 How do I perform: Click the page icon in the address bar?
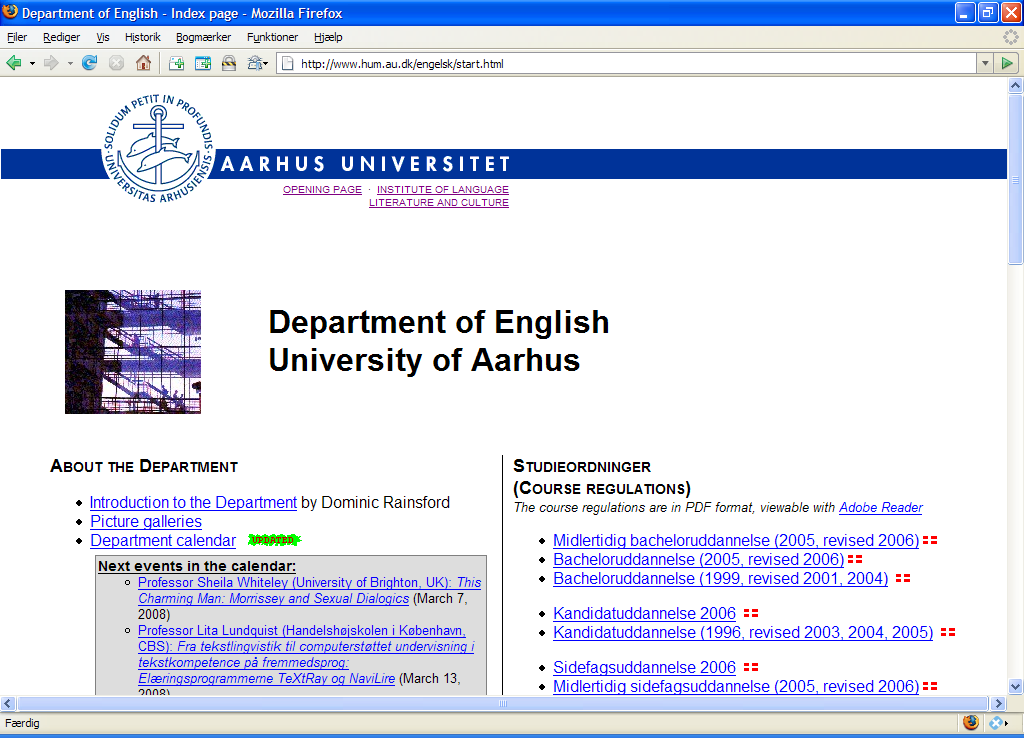[286, 63]
